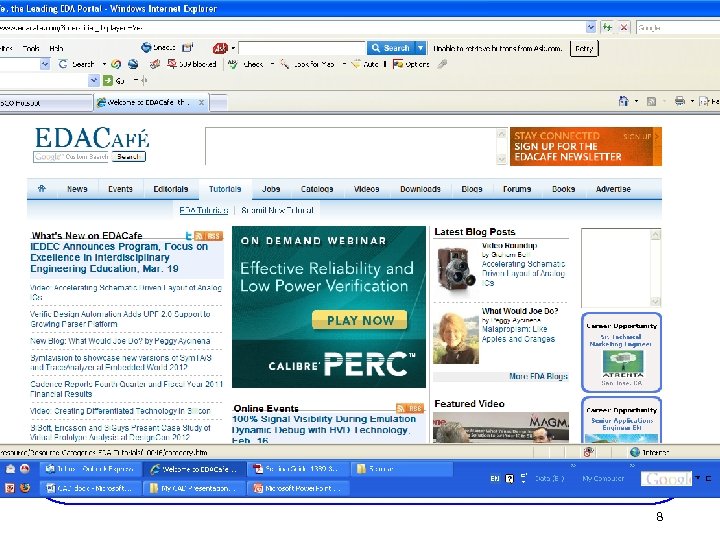Click the globe icon in the Google toolbar
Viewport: 720px width, 540px height.
(133, 64)
